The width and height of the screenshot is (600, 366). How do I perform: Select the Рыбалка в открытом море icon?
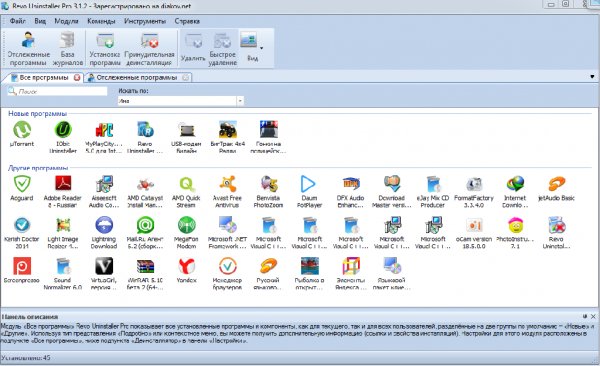pyautogui.click(x=309, y=266)
